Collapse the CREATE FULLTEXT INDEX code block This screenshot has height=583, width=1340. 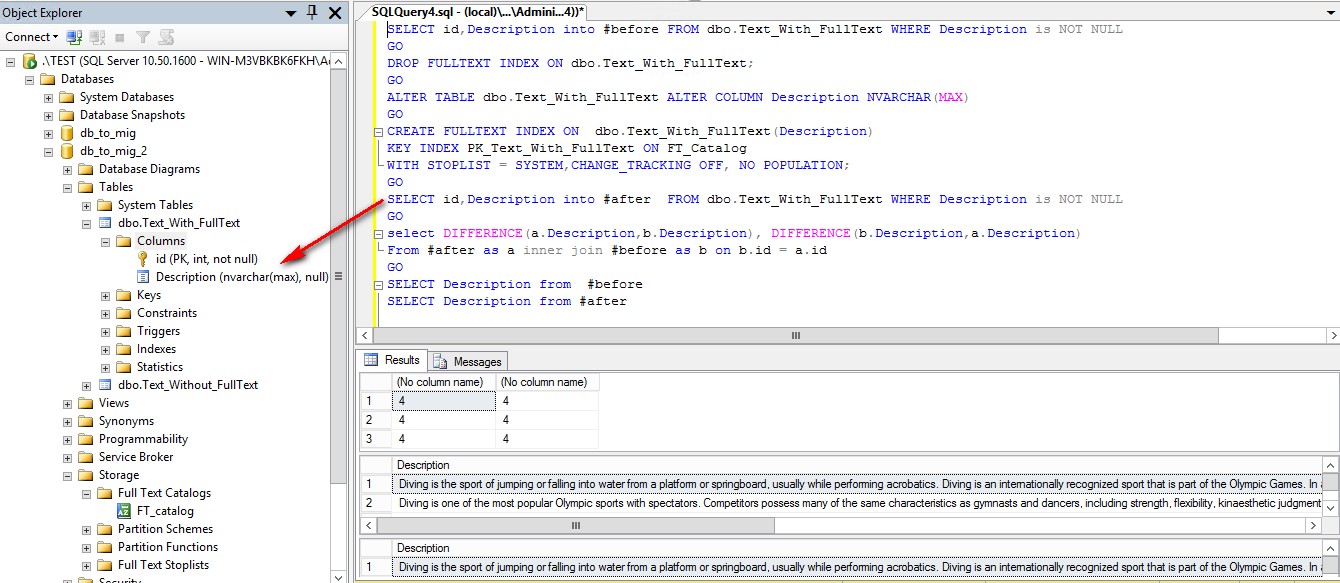[378, 131]
